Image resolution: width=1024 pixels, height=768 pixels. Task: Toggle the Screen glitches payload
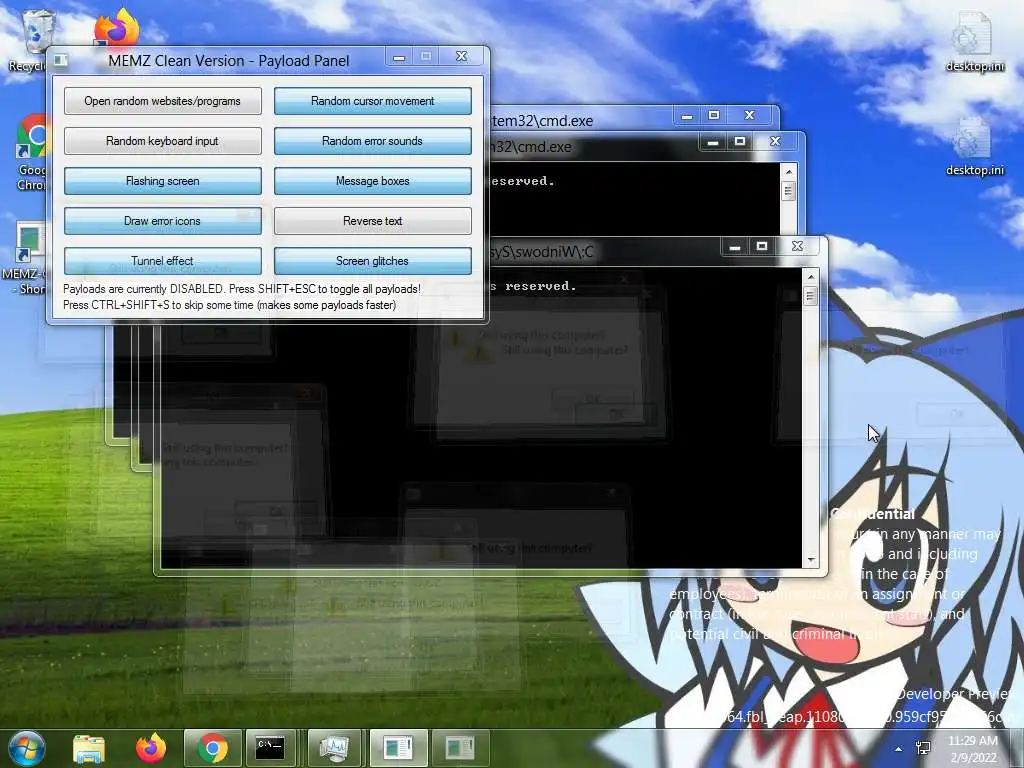[373, 261]
